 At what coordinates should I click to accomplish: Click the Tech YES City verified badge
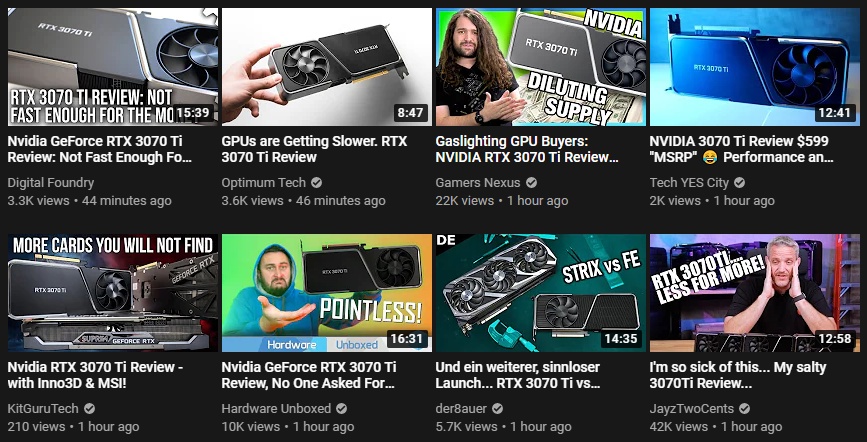739,183
